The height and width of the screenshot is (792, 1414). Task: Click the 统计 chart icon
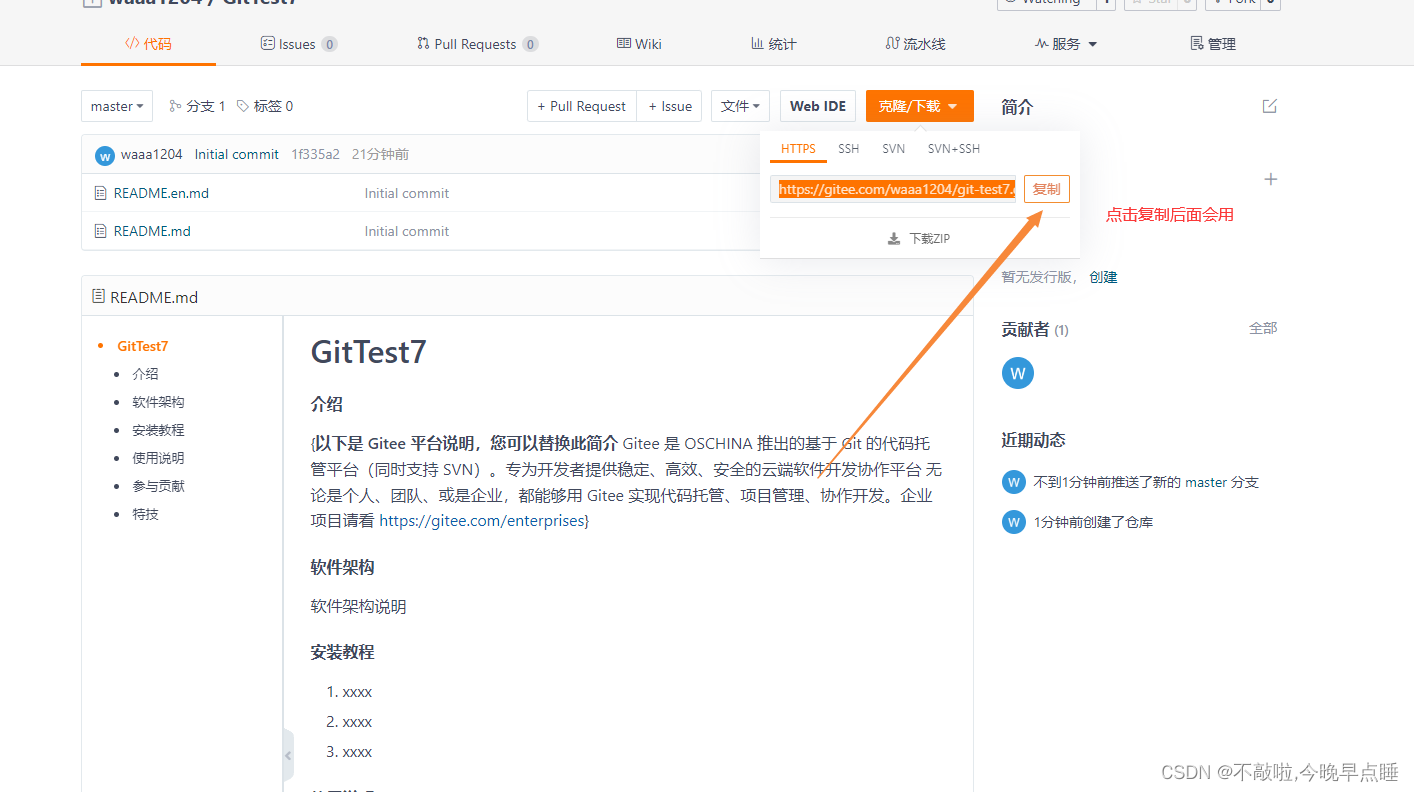coord(757,44)
